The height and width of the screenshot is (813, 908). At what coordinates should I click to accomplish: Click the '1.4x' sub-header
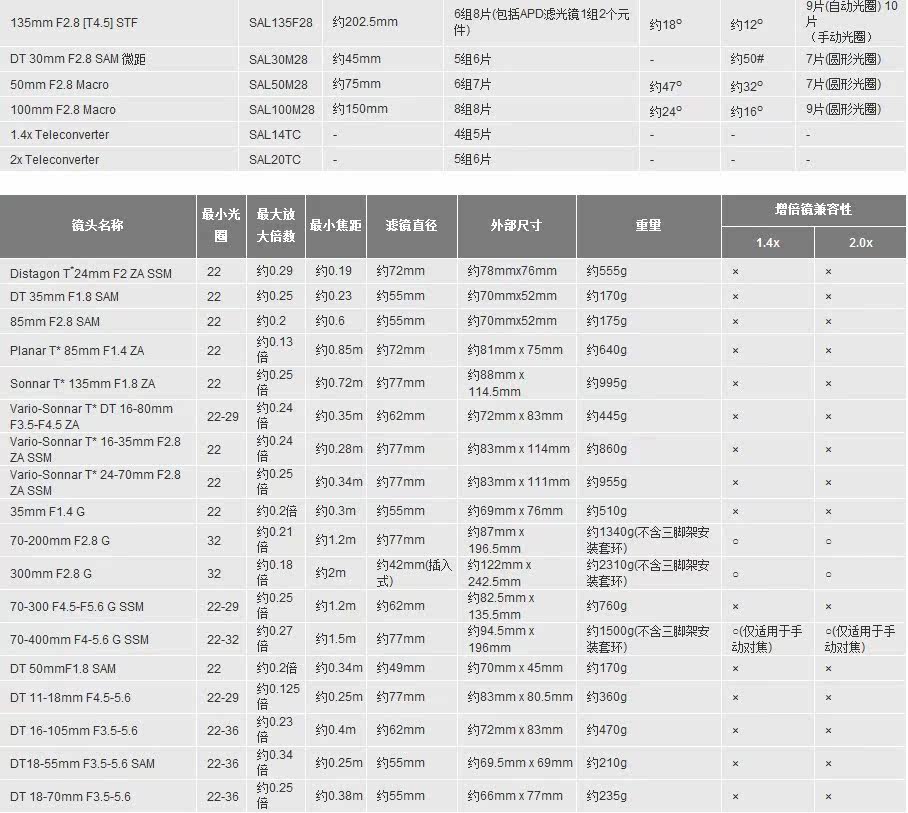click(x=767, y=243)
